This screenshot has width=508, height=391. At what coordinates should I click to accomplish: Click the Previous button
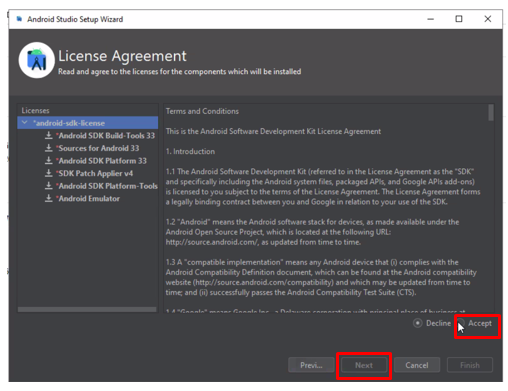pos(311,365)
